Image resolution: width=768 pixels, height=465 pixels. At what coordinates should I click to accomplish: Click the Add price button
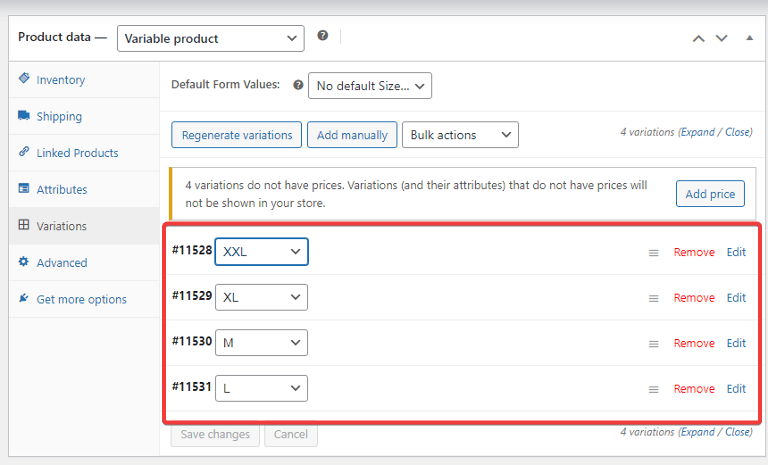pyautogui.click(x=710, y=194)
